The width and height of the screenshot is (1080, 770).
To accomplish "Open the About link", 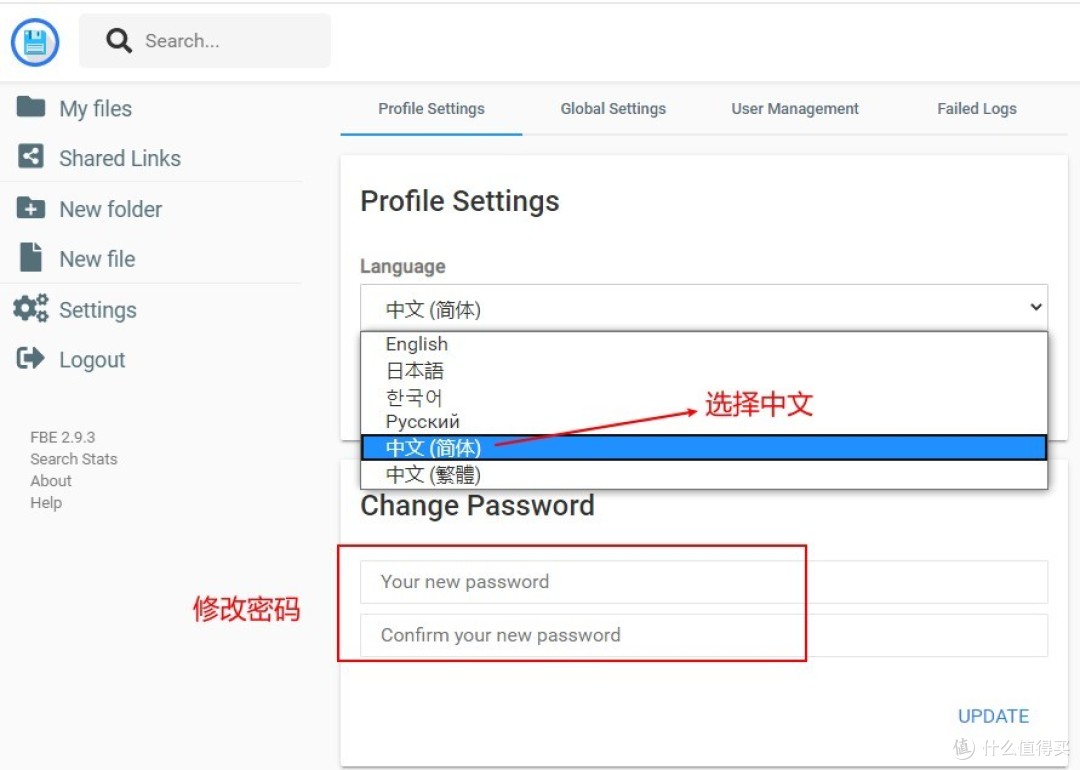I will [51, 481].
